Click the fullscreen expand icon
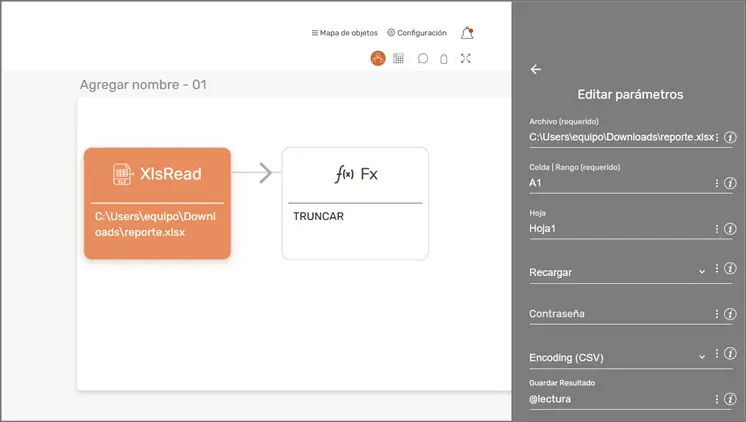This screenshot has height=422, width=746. [x=466, y=59]
